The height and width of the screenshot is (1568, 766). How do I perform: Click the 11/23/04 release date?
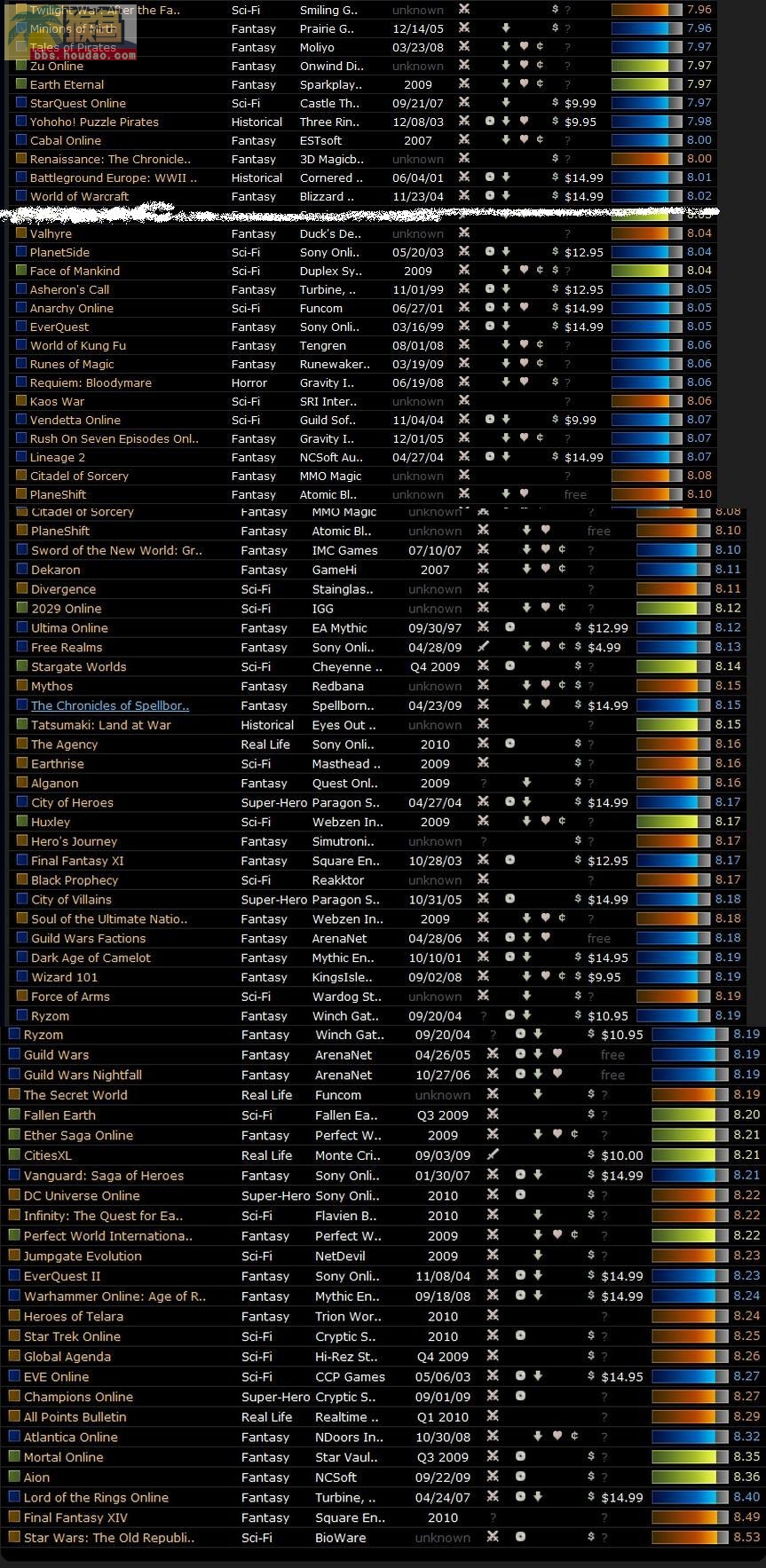[418, 196]
